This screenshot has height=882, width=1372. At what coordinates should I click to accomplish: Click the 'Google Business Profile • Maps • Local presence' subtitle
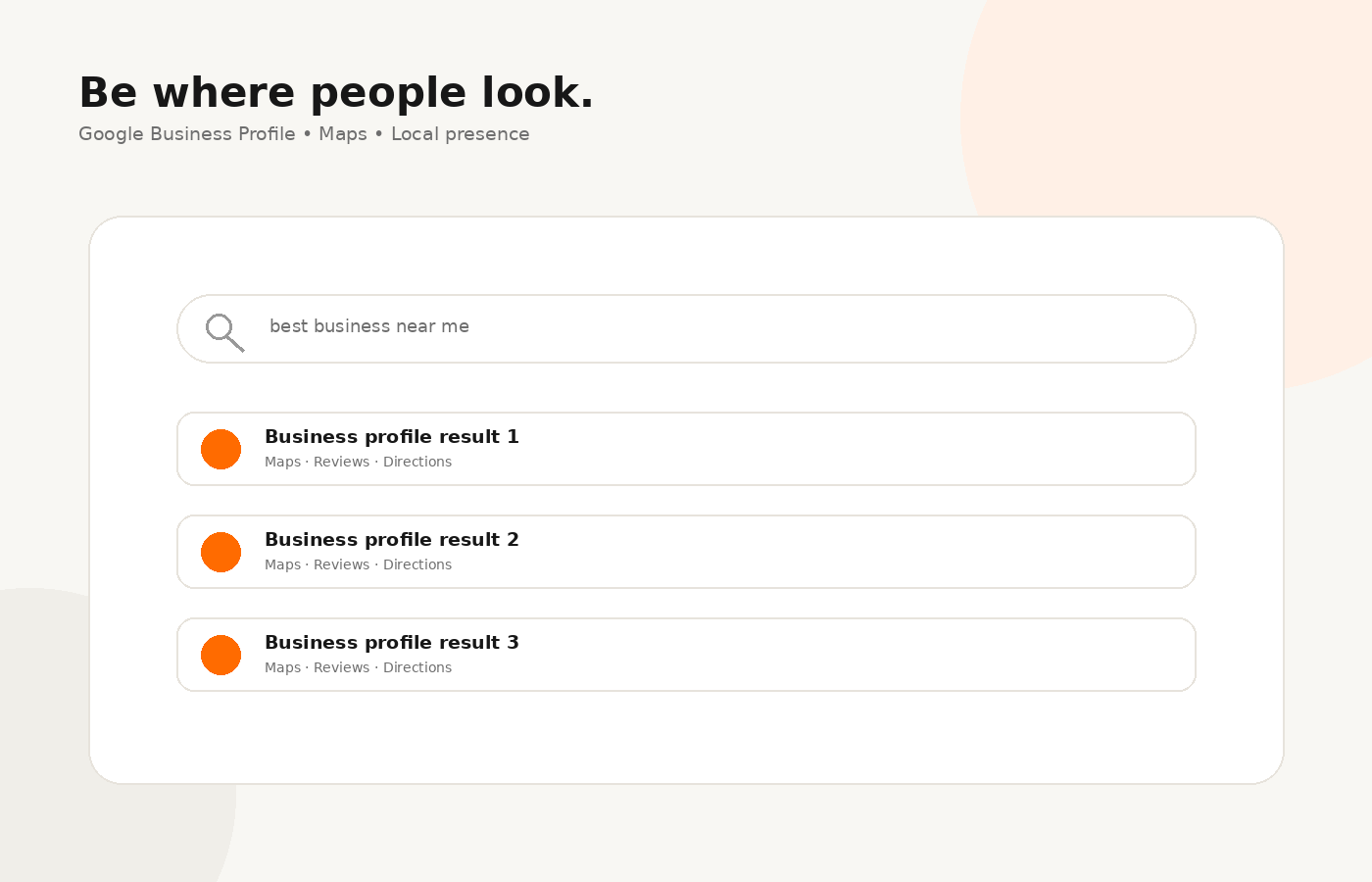coord(304,134)
